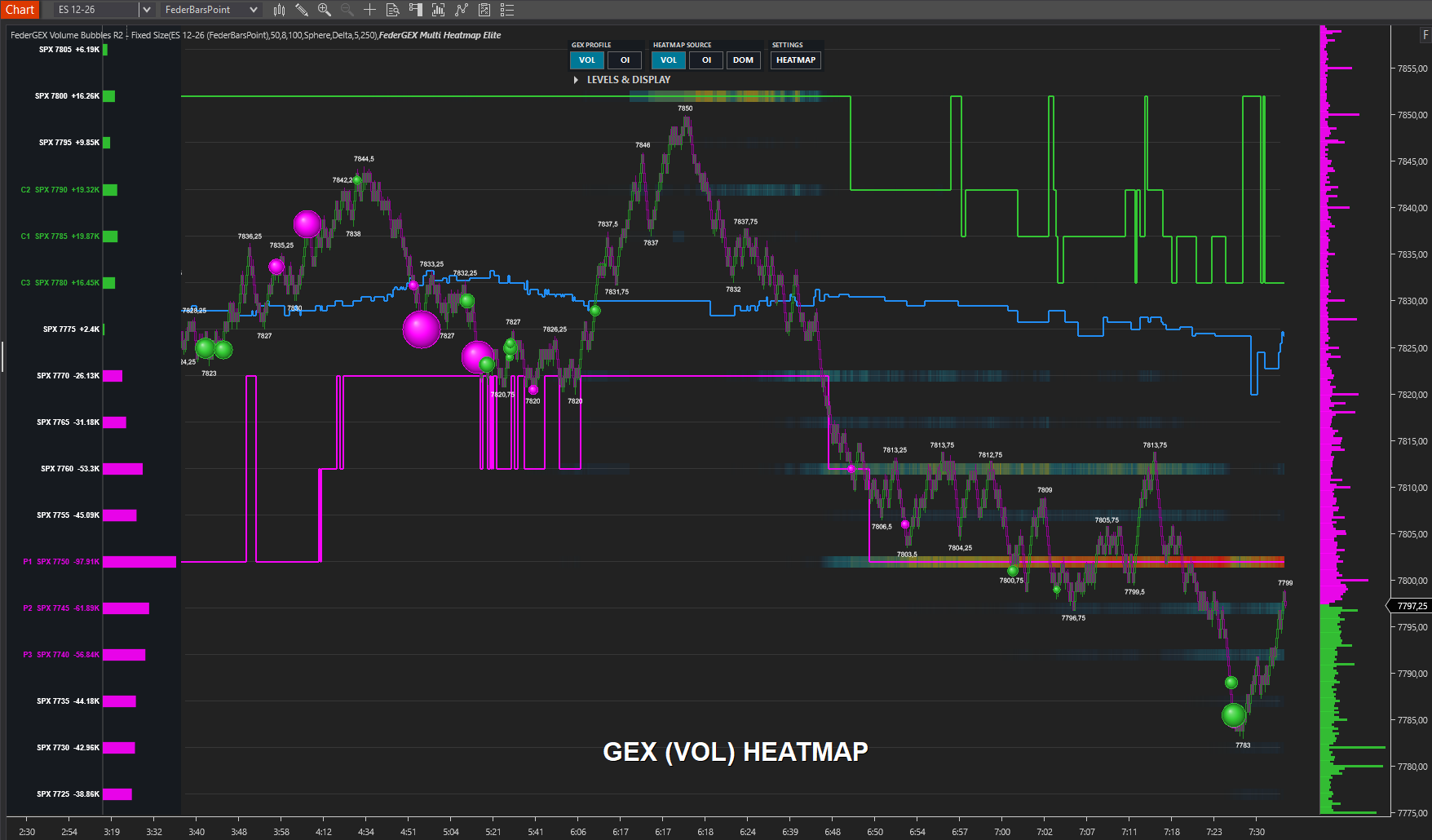Toggle GEX Profile OI button
1432x840 pixels.
[x=625, y=60]
